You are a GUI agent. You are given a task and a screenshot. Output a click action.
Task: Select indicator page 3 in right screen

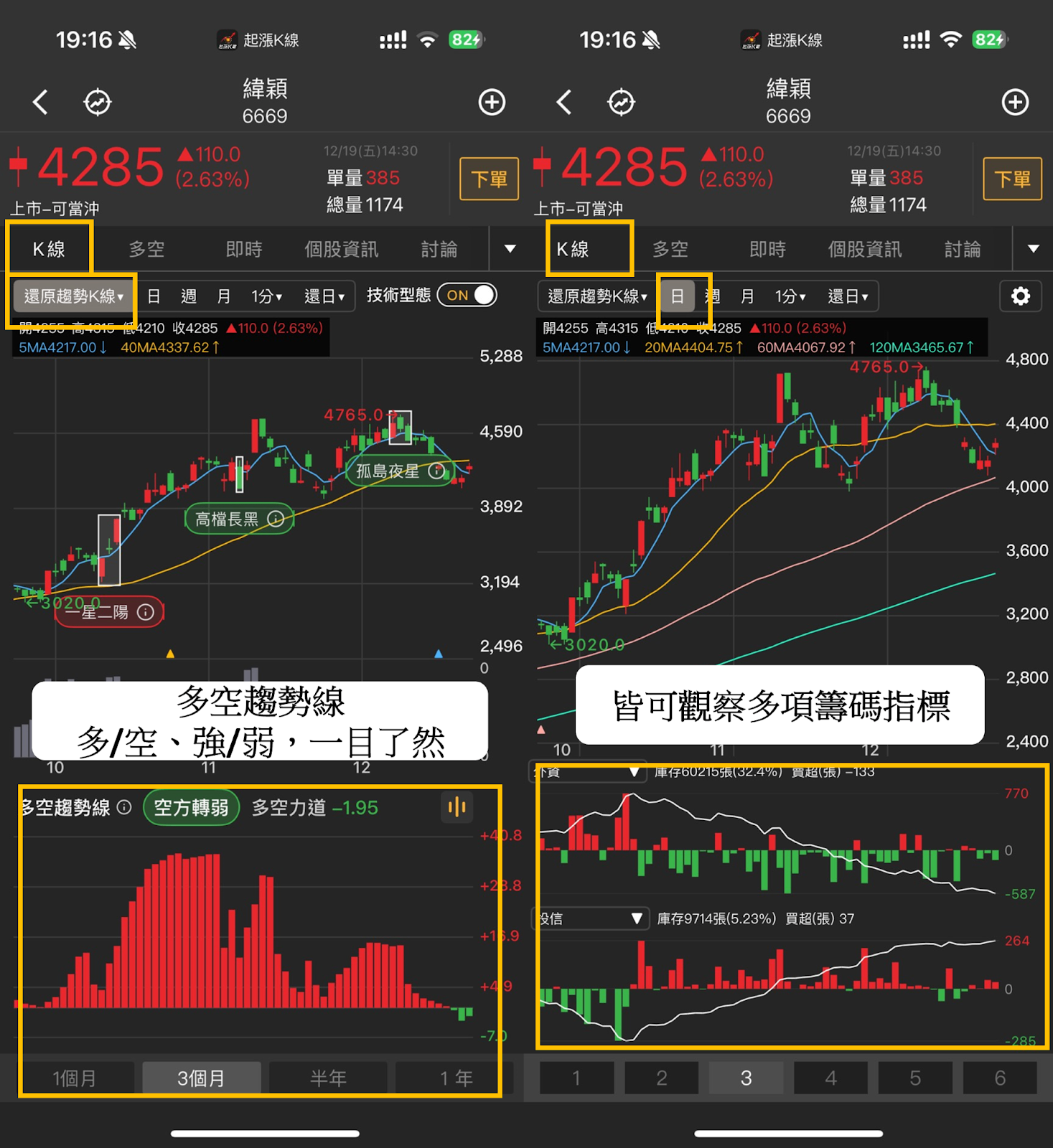pyautogui.click(x=746, y=1078)
